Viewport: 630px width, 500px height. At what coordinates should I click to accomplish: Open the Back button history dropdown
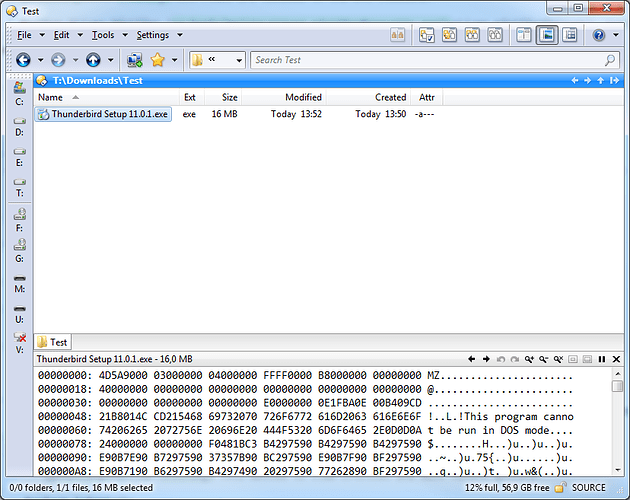click(41, 60)
